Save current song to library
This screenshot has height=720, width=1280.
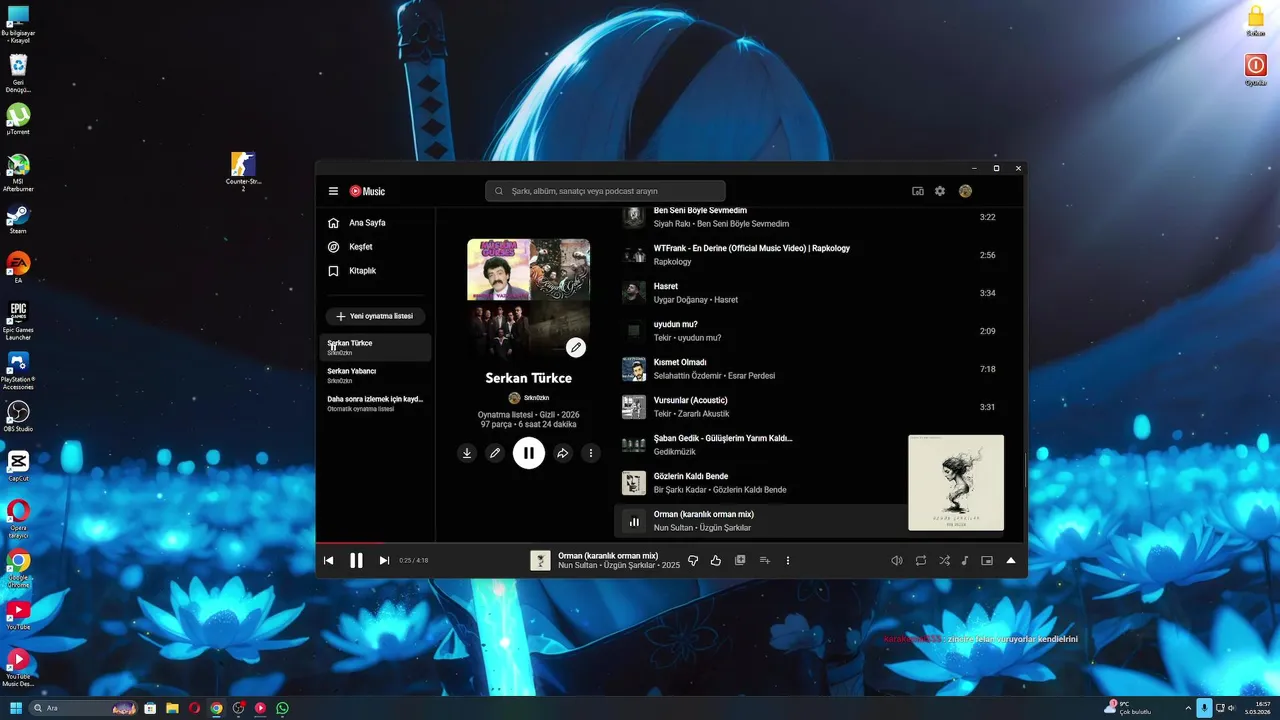click(x=740, y=561)
